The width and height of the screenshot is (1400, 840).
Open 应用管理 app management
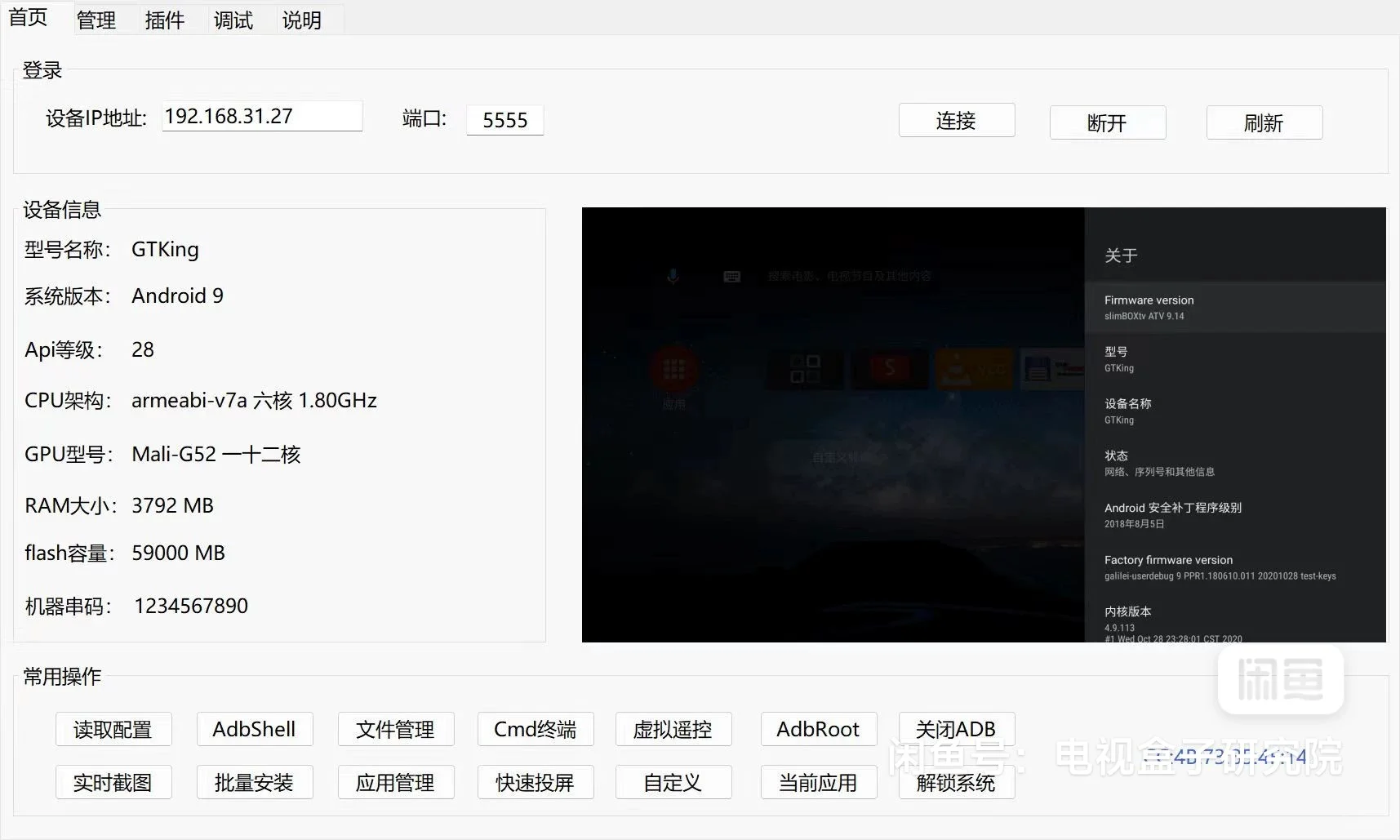click(x=396, y=782)
